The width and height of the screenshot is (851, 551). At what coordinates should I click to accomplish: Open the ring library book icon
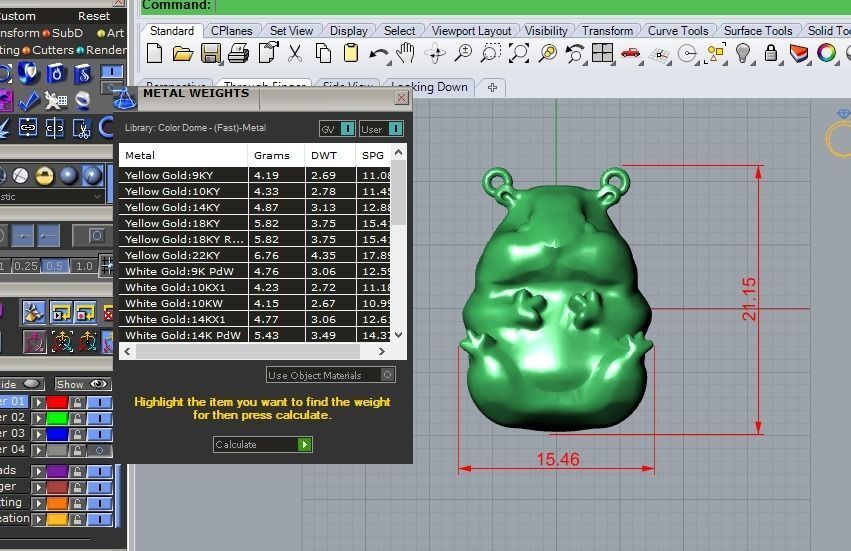[56, 73]
